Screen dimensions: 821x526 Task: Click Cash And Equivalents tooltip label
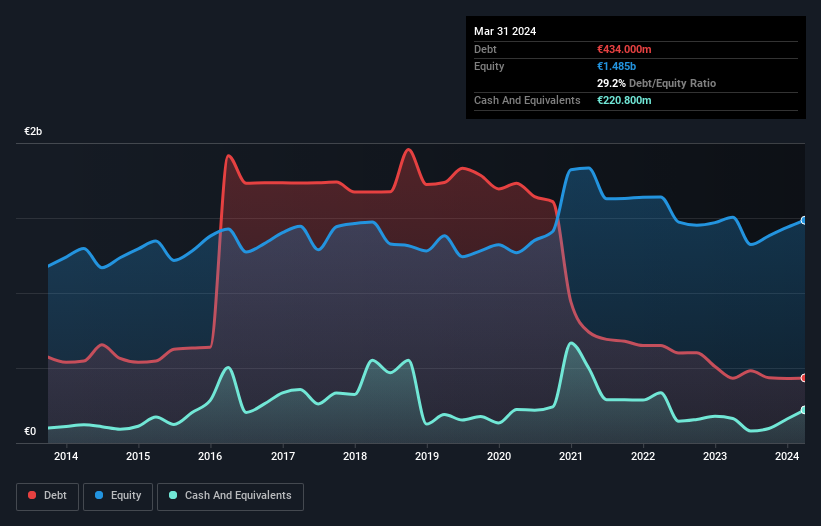point(527,100)
